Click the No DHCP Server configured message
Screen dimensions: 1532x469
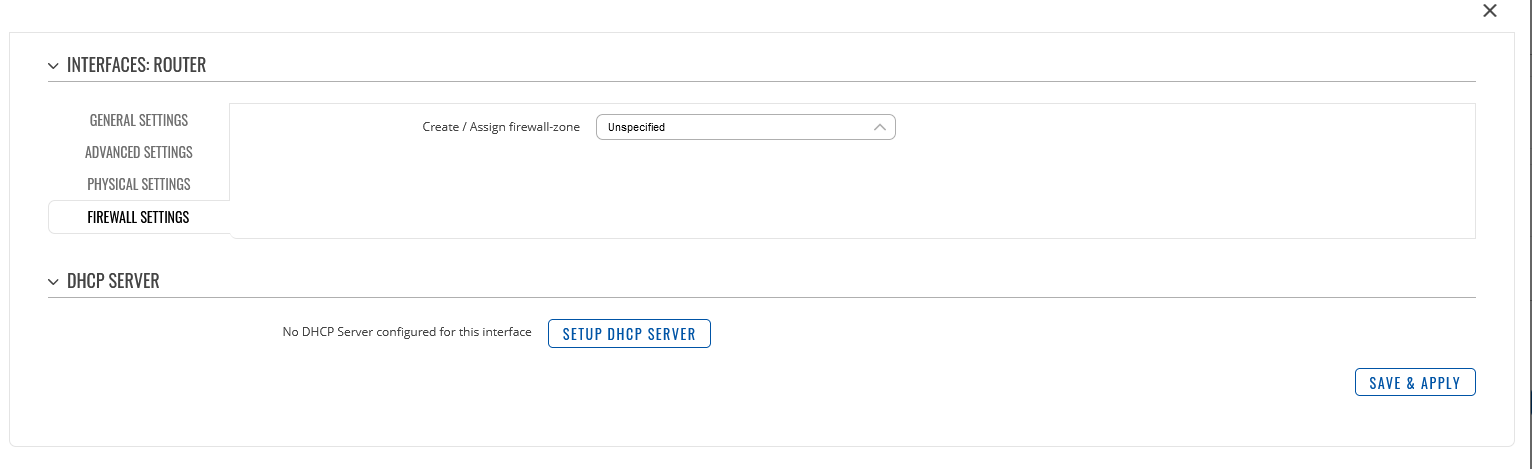pyautogui.click(x=407, y=332)
